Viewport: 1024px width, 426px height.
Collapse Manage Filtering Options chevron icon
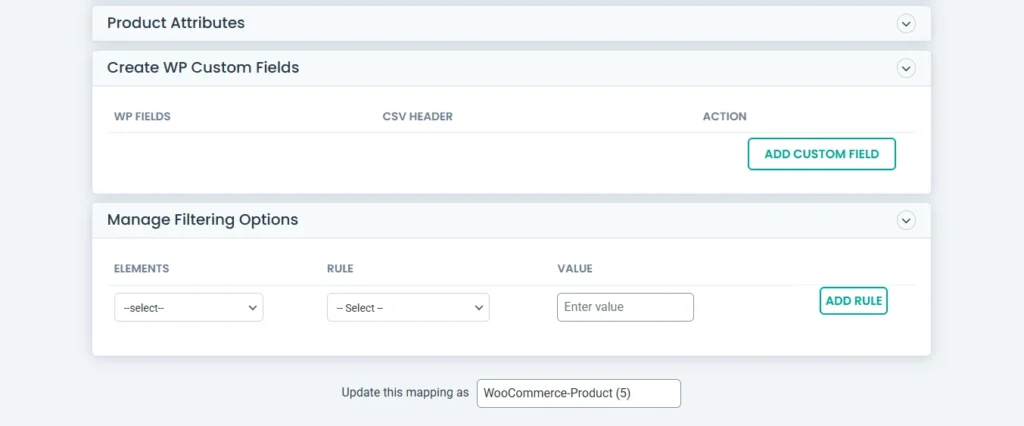[x=906, y=220]
